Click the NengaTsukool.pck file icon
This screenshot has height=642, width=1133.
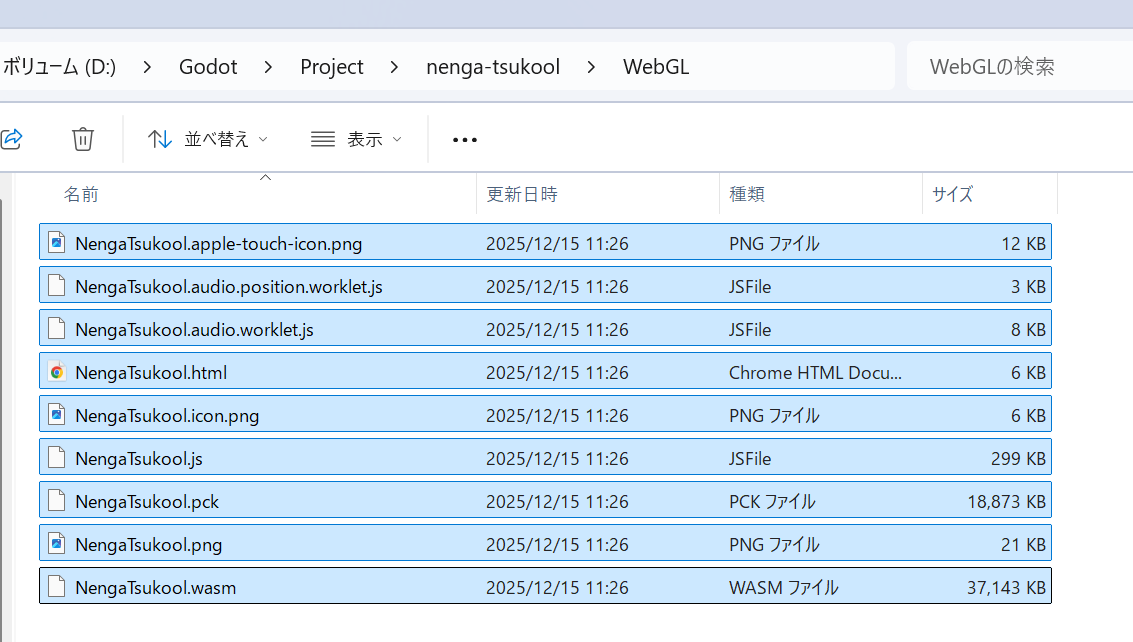[57, 501]
